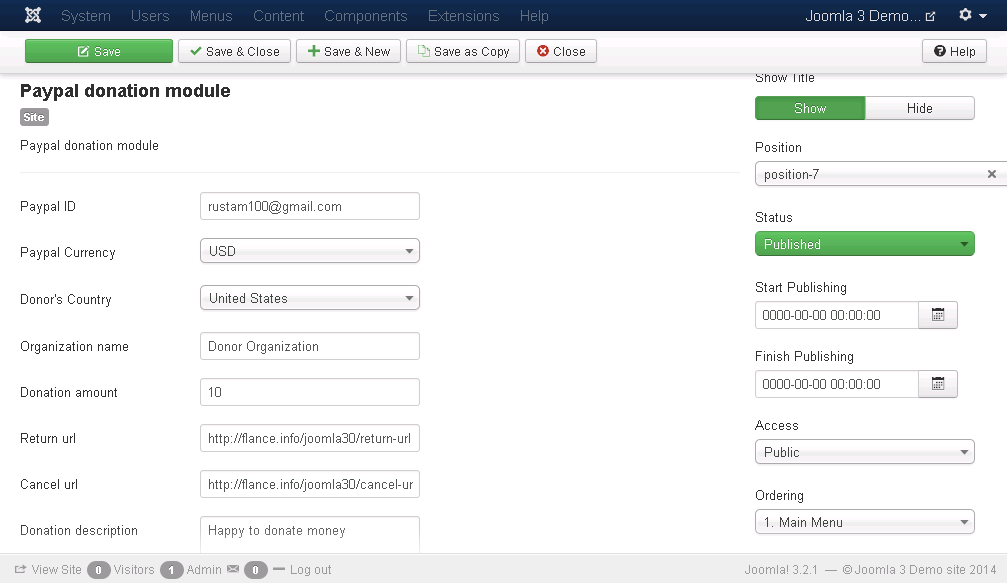Set Show Title to Hide
The height and width of the screenshot is (583, 1007).
tap(920, 108)
